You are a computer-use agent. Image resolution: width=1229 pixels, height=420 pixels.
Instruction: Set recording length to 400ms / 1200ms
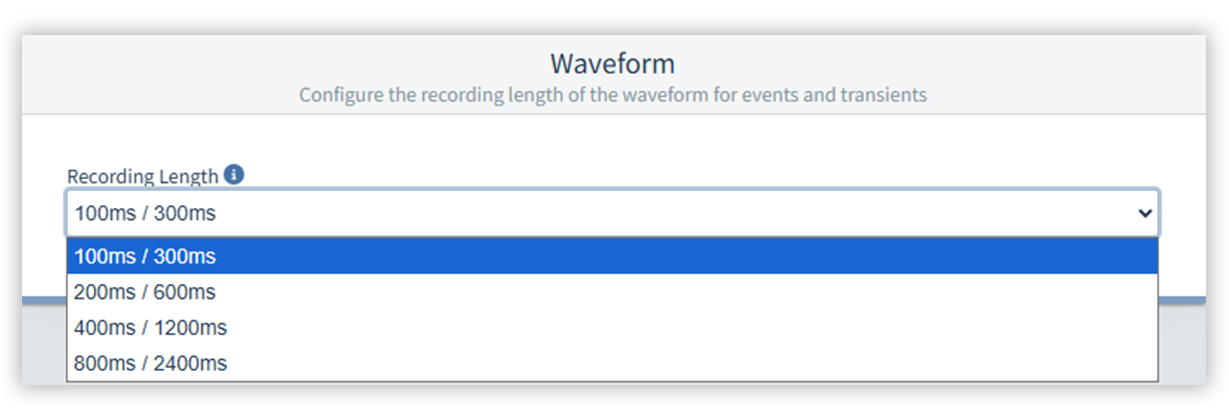[150, 328]
